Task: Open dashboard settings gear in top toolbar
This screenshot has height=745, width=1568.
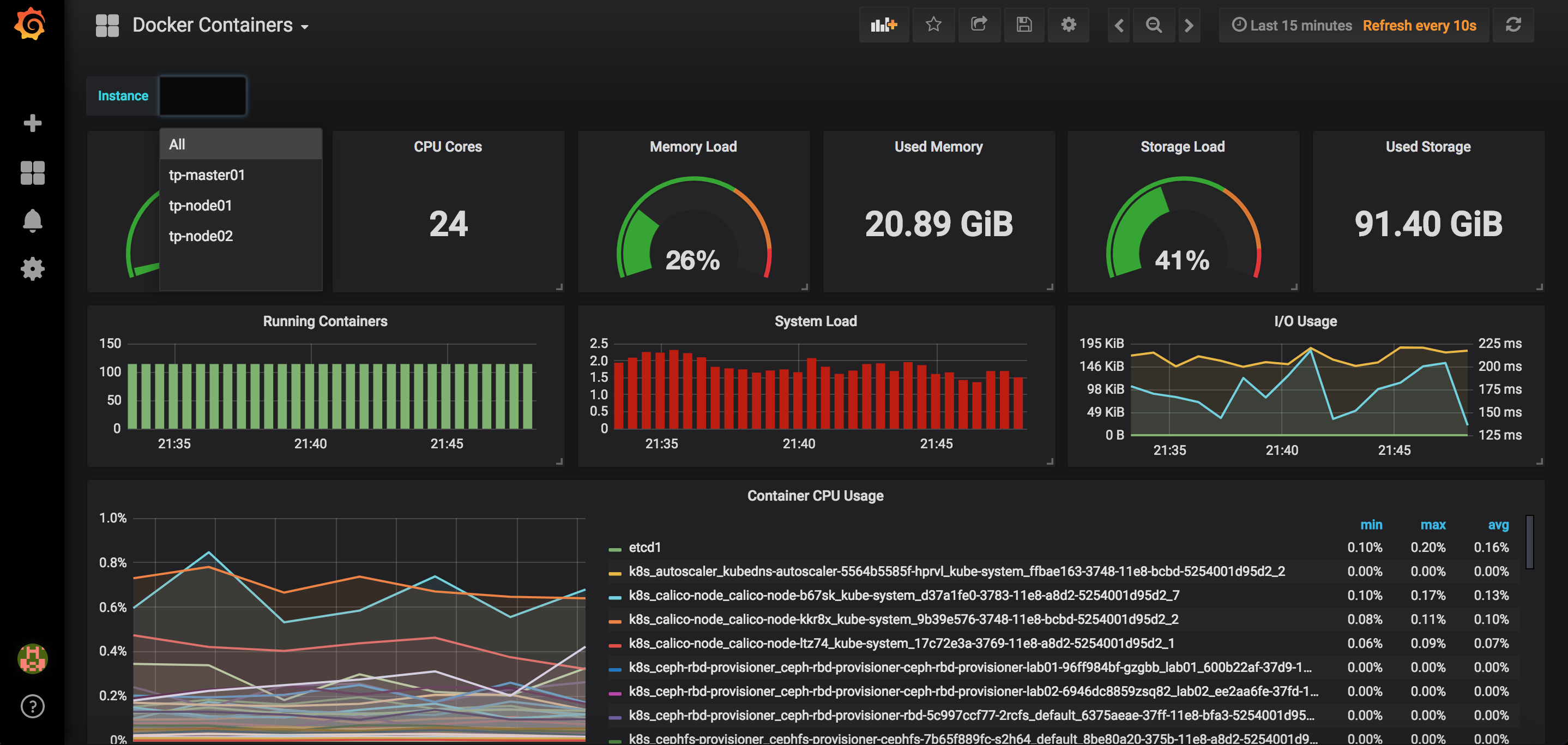Action: click(x=1068, y=25)
